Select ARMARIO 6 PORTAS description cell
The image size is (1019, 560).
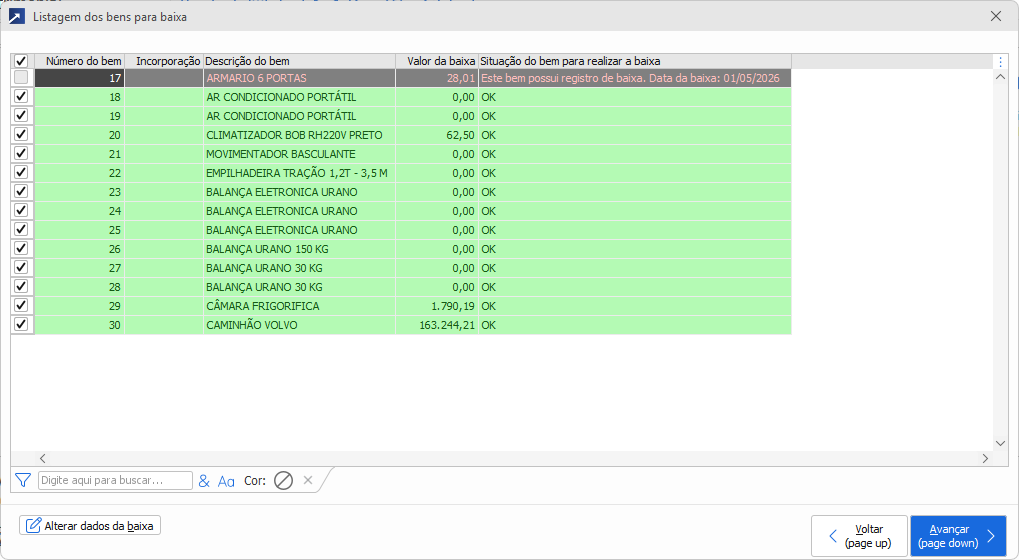click(300, 78)
